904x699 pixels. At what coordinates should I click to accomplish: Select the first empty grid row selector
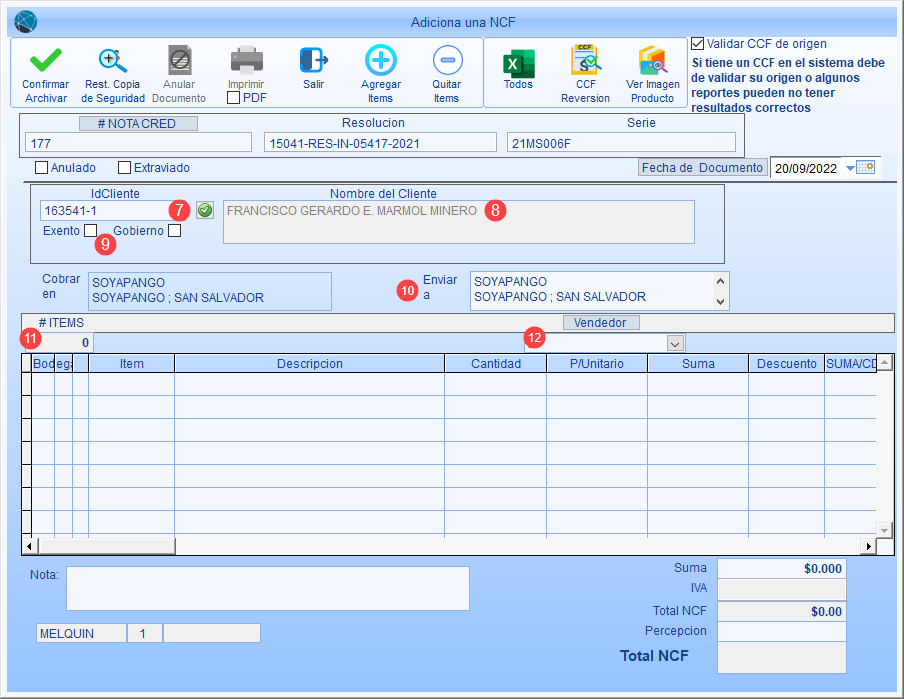[x=27, y=384]
